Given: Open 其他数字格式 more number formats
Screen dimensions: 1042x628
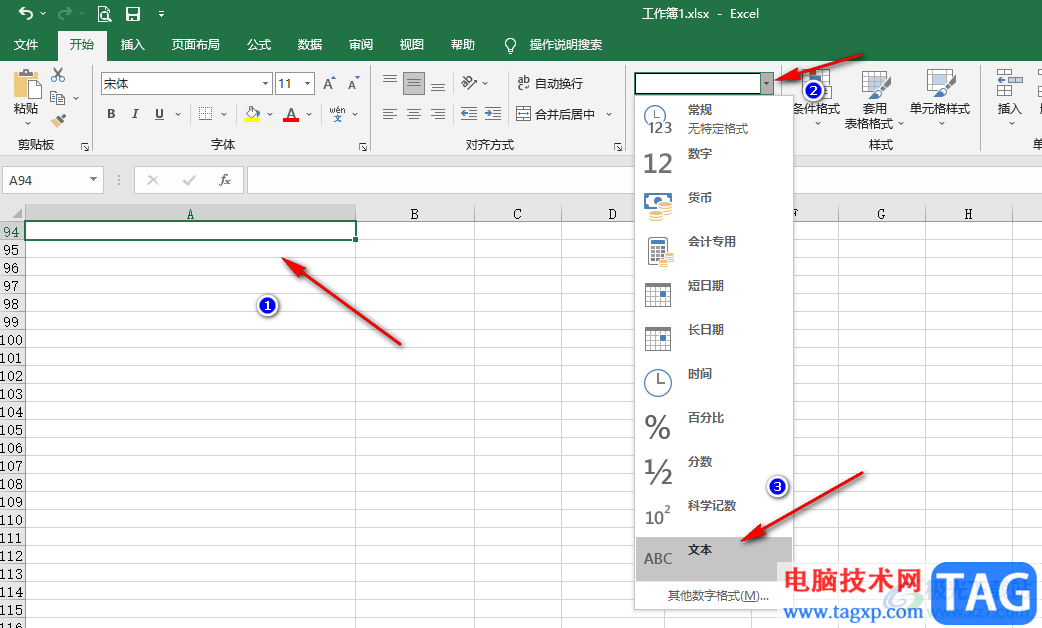Looking at the screenshot, I should [x=718, y=595].
